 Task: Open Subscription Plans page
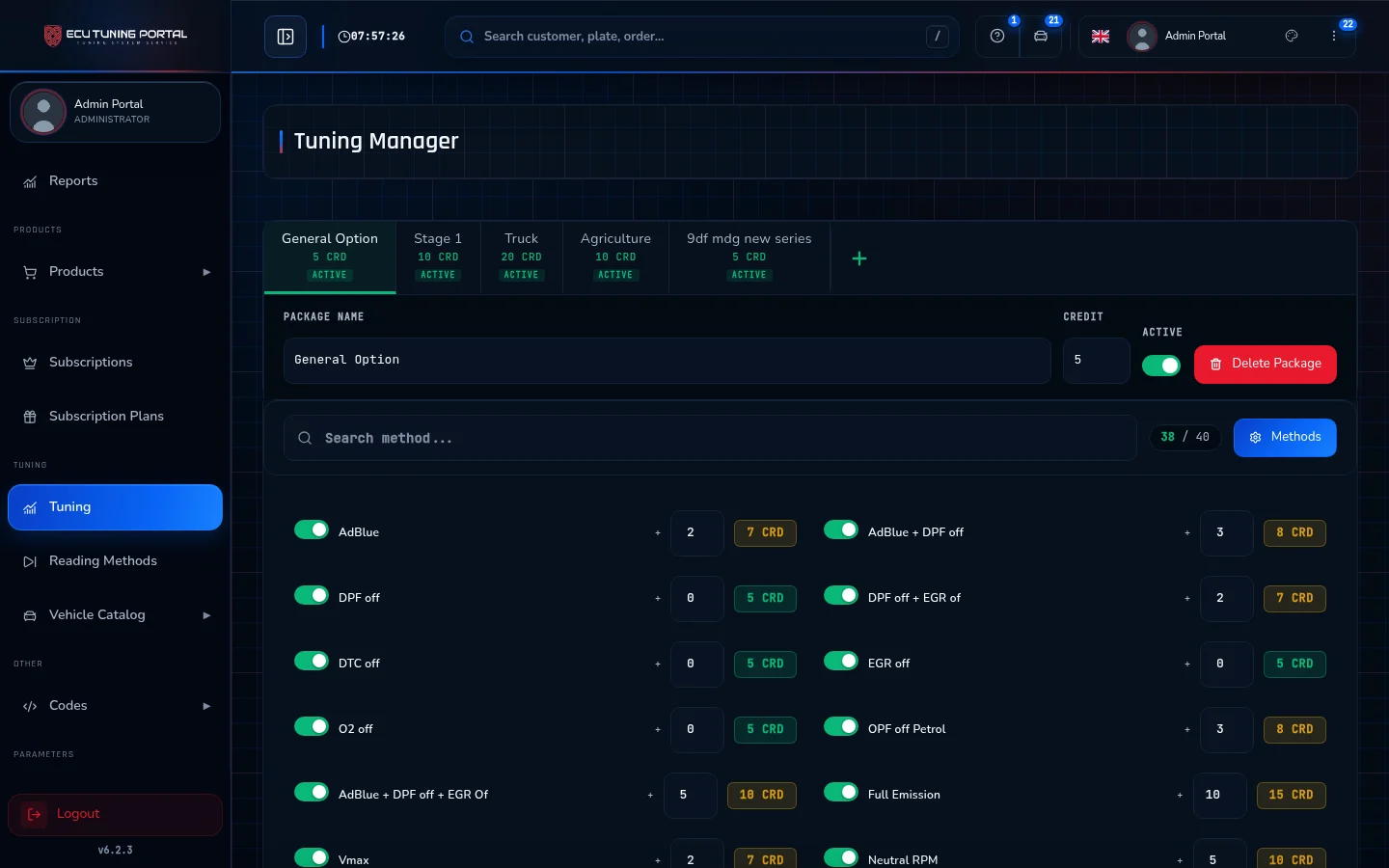coord(116,417)
